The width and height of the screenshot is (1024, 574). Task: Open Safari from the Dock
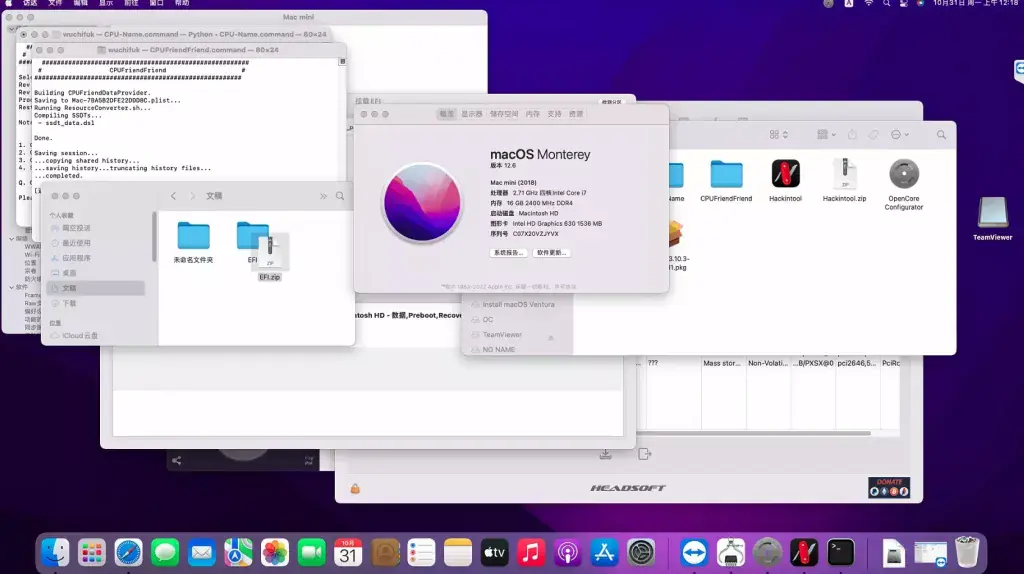point(128,553)
